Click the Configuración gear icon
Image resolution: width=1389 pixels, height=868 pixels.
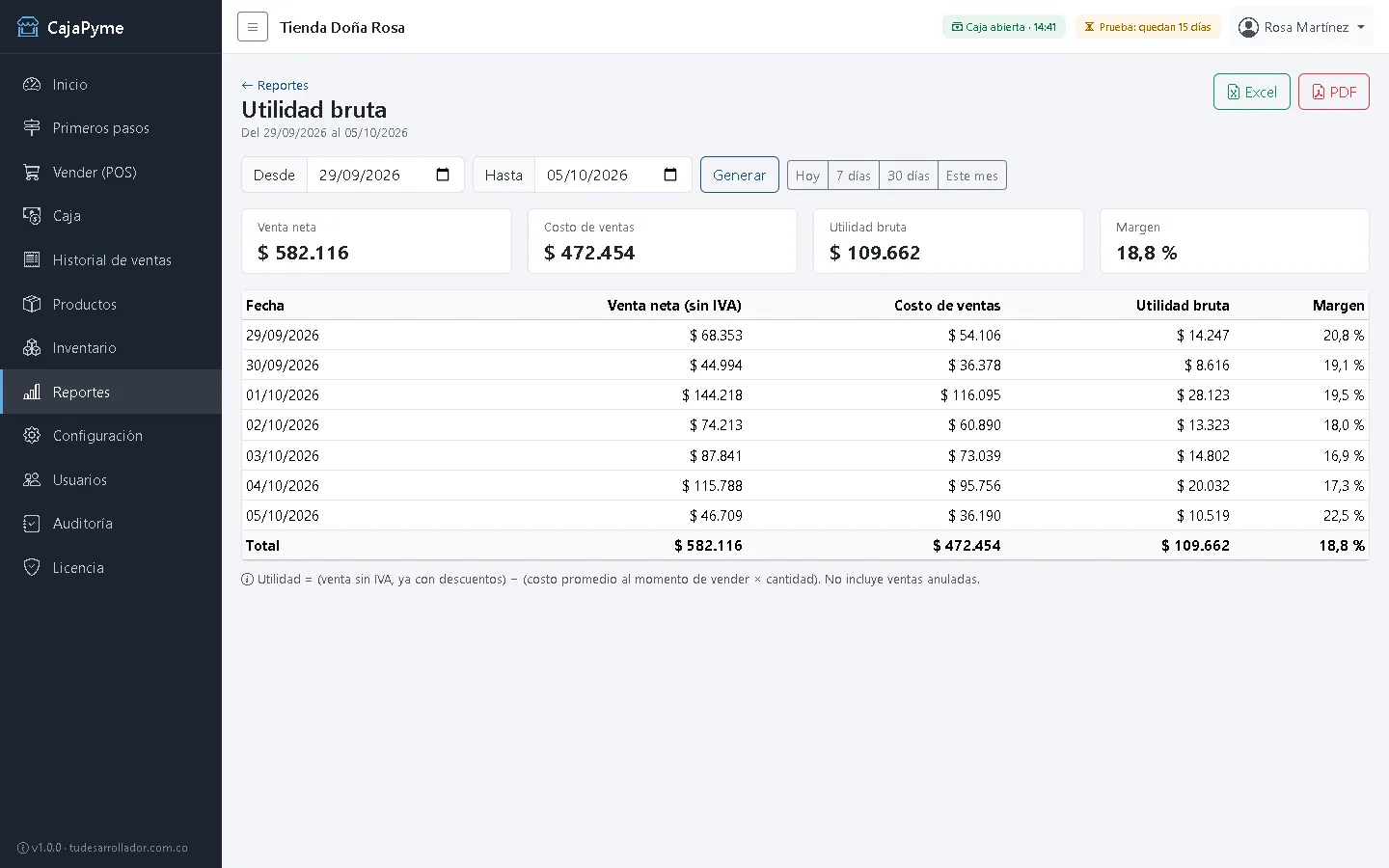coord(32,436)
